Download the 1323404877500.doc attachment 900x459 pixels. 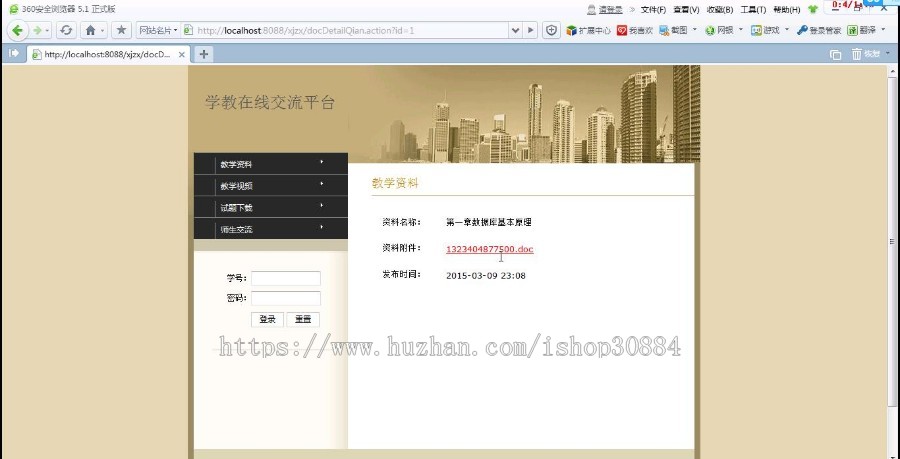(x=490, y=249)
